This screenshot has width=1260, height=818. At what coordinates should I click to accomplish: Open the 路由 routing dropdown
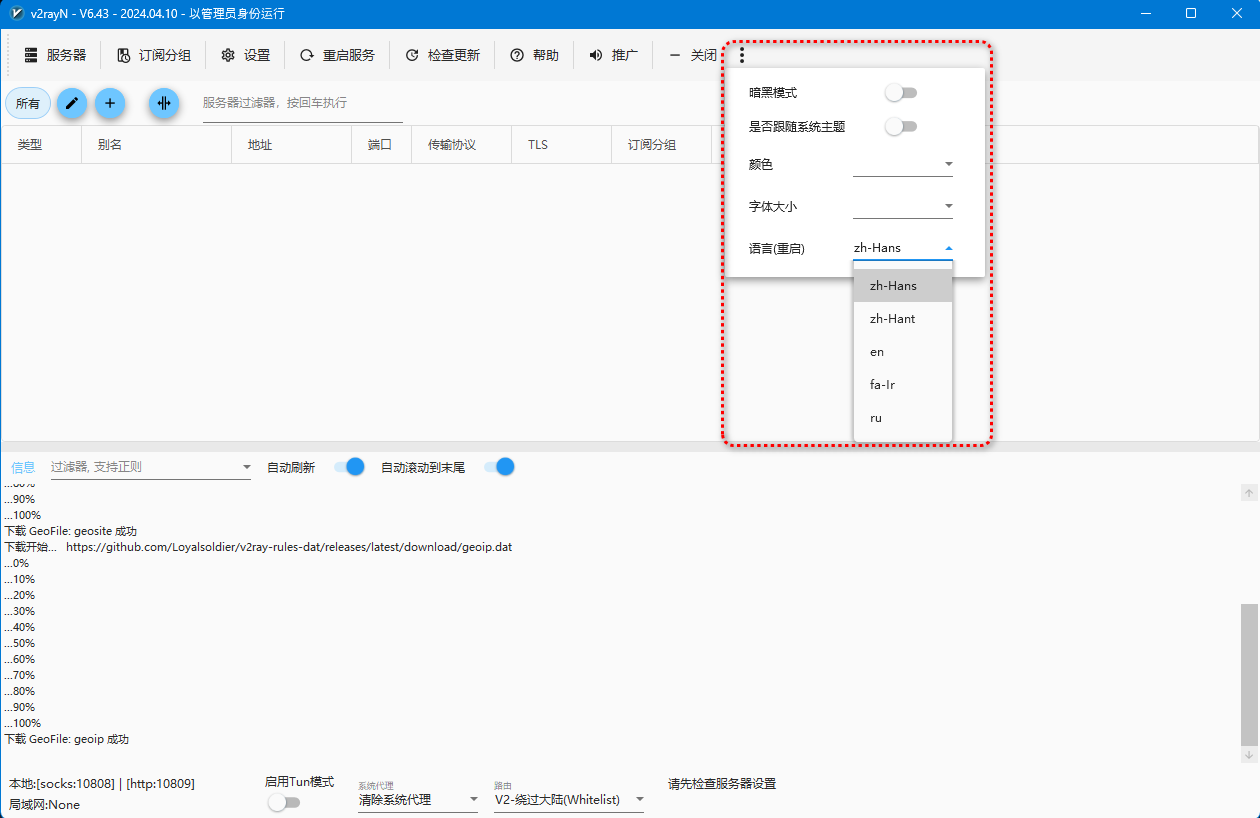[569, 800]
